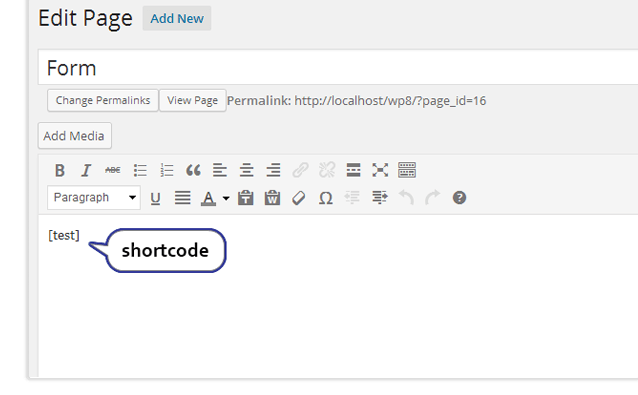The height and width of the screenshot is (395, 638).
Task: Click the page title field 'Form'
Action: pyautogui.click(x=338, y=68)
